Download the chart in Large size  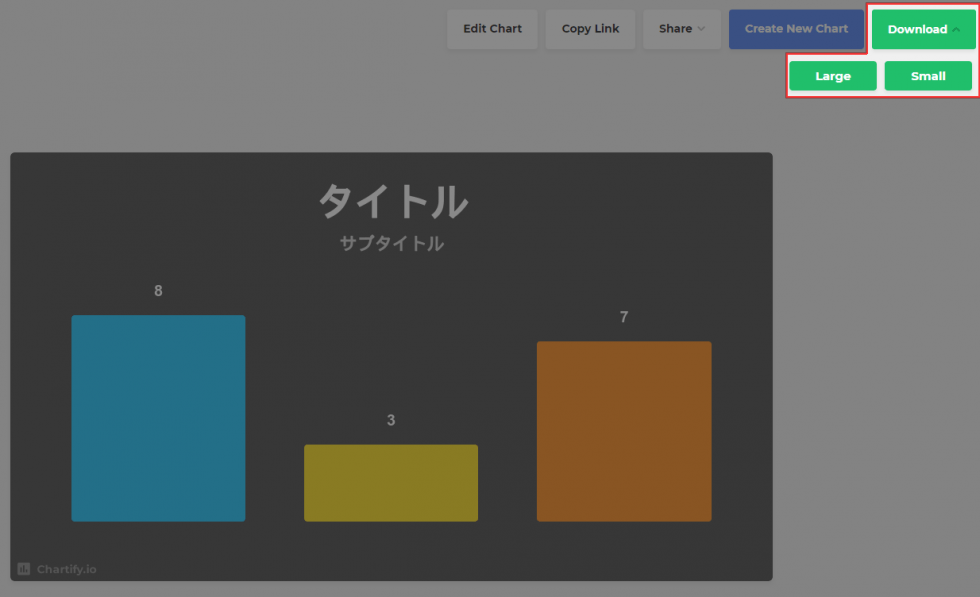(832, 75)
